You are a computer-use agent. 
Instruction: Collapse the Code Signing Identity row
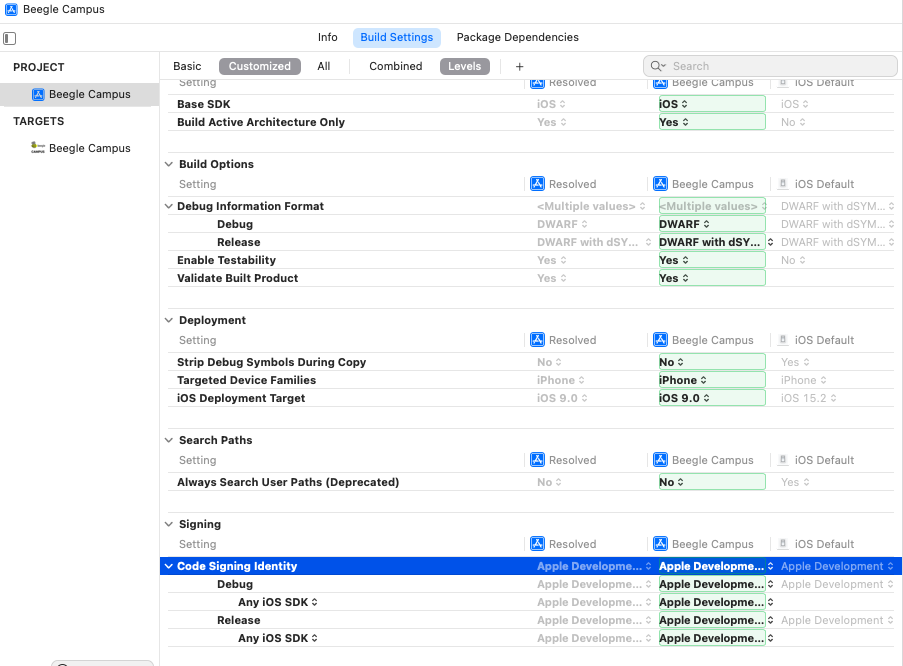(168, 566)
